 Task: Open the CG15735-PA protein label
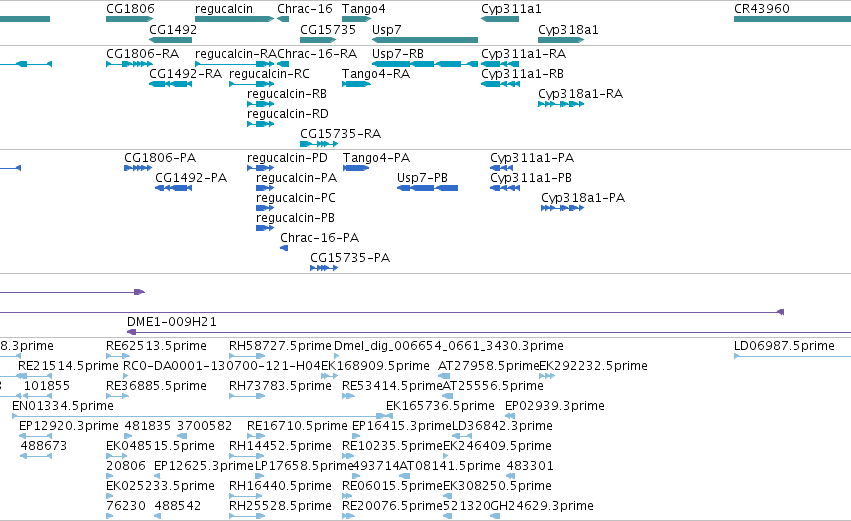point(350,258)
